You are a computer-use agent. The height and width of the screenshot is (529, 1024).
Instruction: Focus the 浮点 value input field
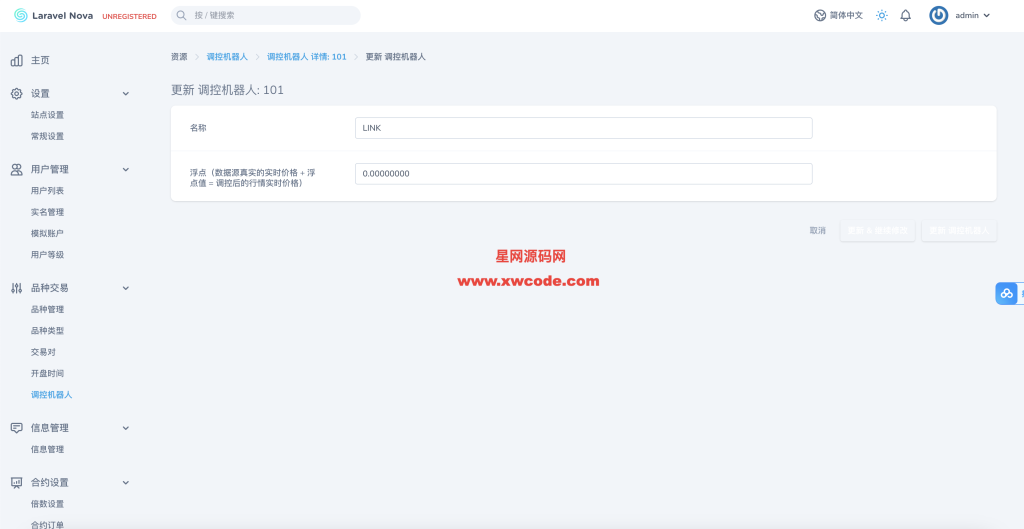[x=583, y=174]
